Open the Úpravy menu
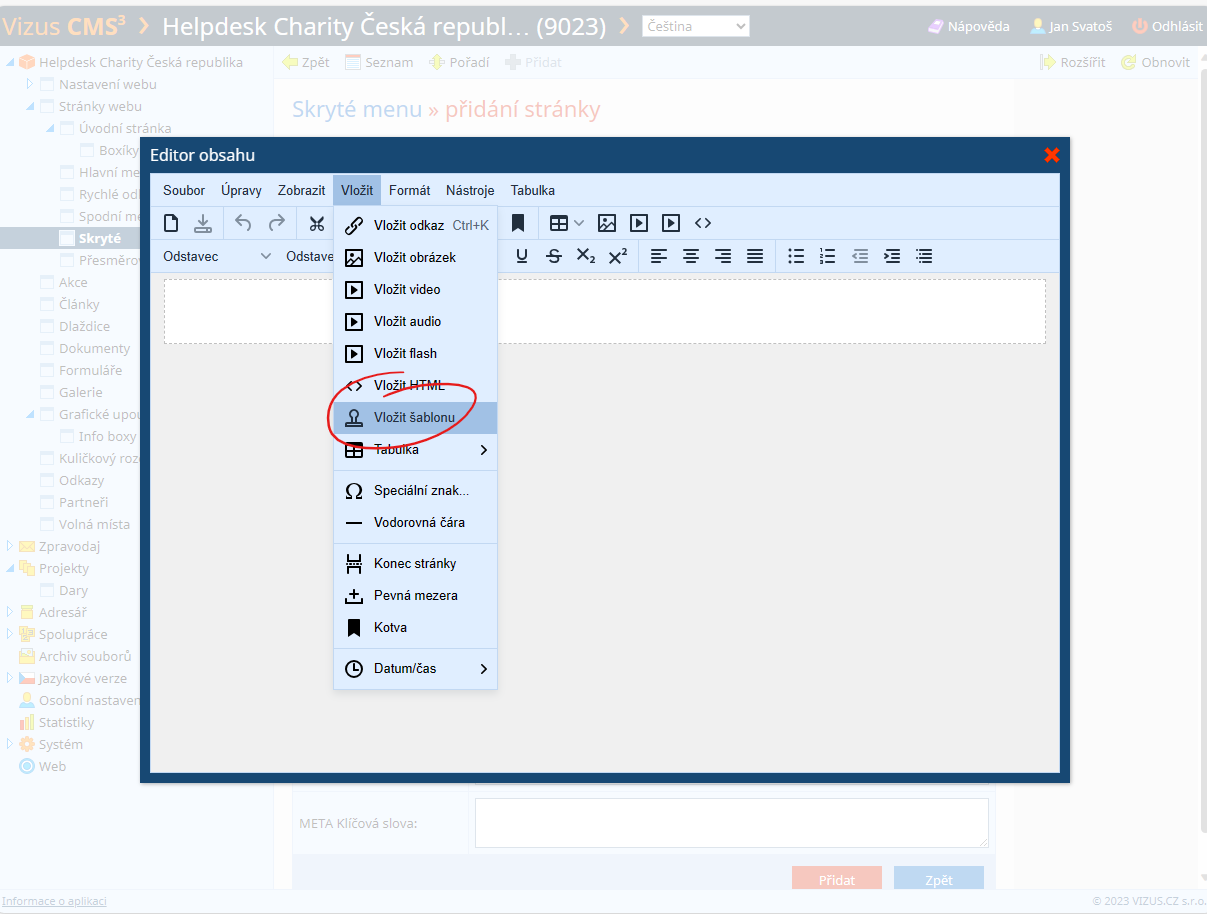Screen dimensions: 1207x914 241,190
